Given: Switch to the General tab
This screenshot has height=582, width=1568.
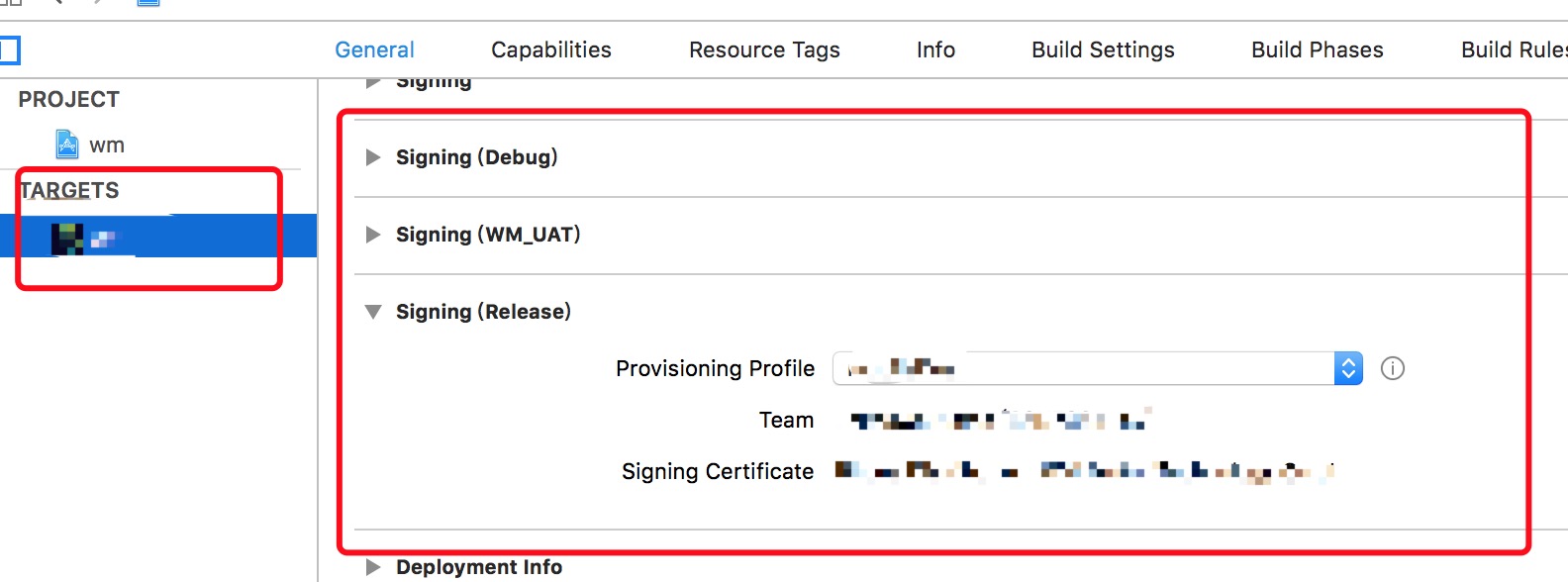Looking at the screenshot, I should point(374,49).
